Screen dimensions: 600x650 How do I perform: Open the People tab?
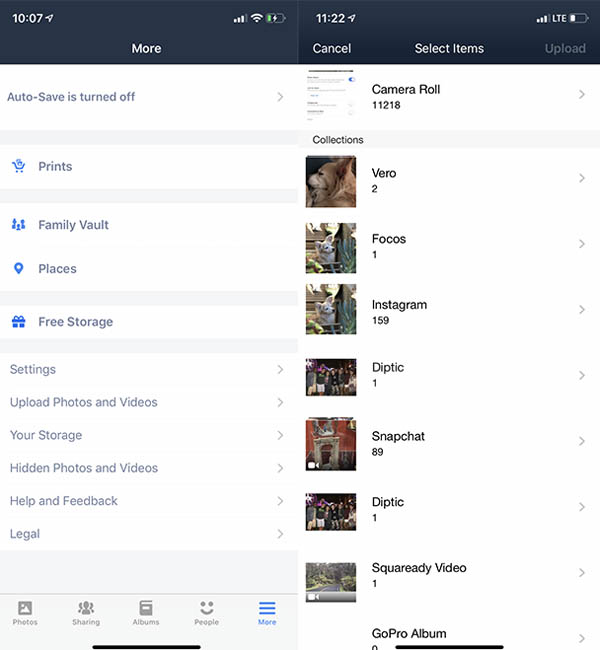[x=206, y=613]
